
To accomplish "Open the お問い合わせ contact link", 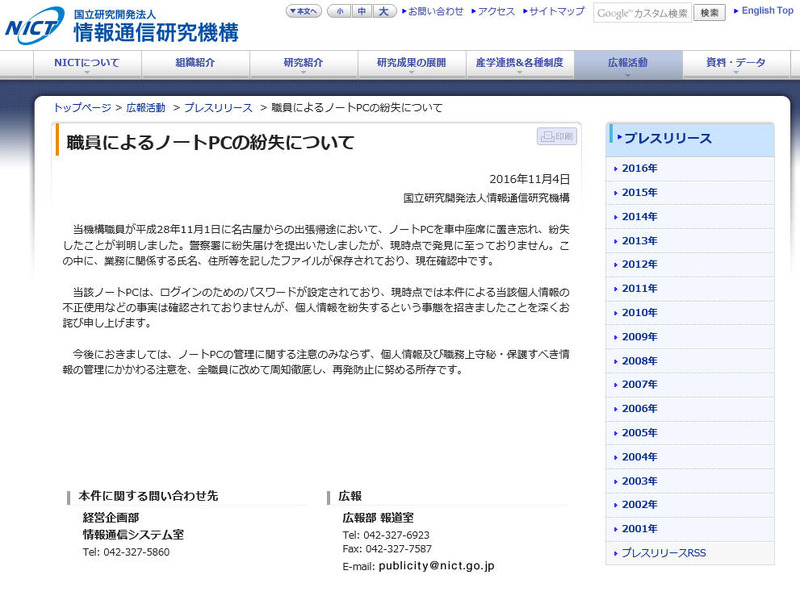I will (x=434, y=12).
